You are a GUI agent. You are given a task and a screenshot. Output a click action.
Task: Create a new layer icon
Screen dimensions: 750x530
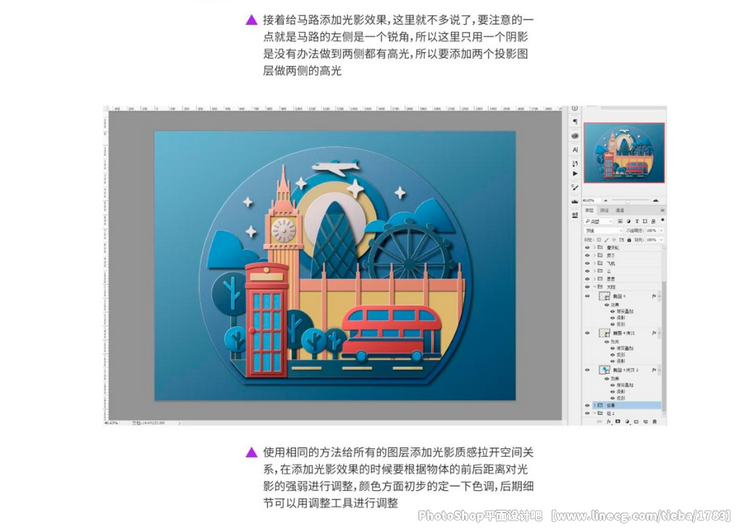click(645, 421)
